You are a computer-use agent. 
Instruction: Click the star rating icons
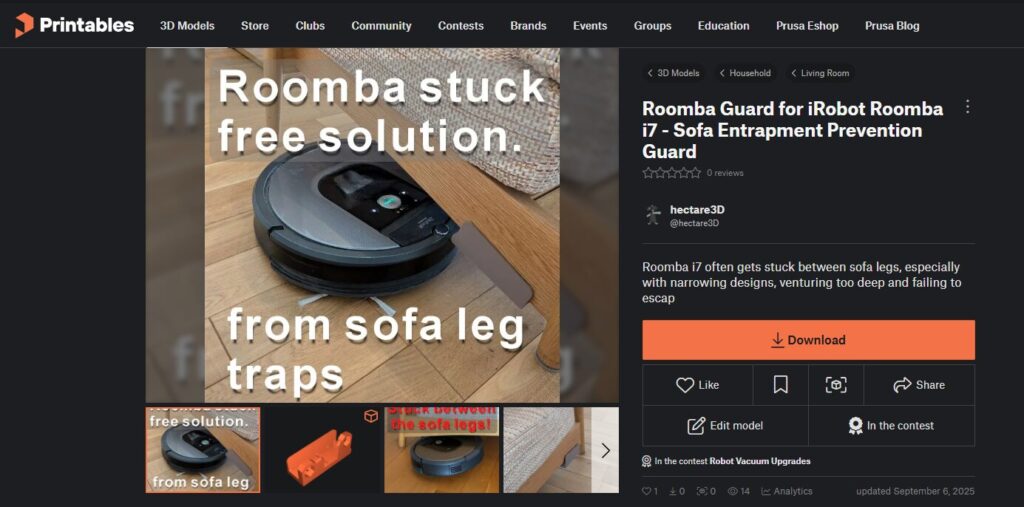point(671,173)
